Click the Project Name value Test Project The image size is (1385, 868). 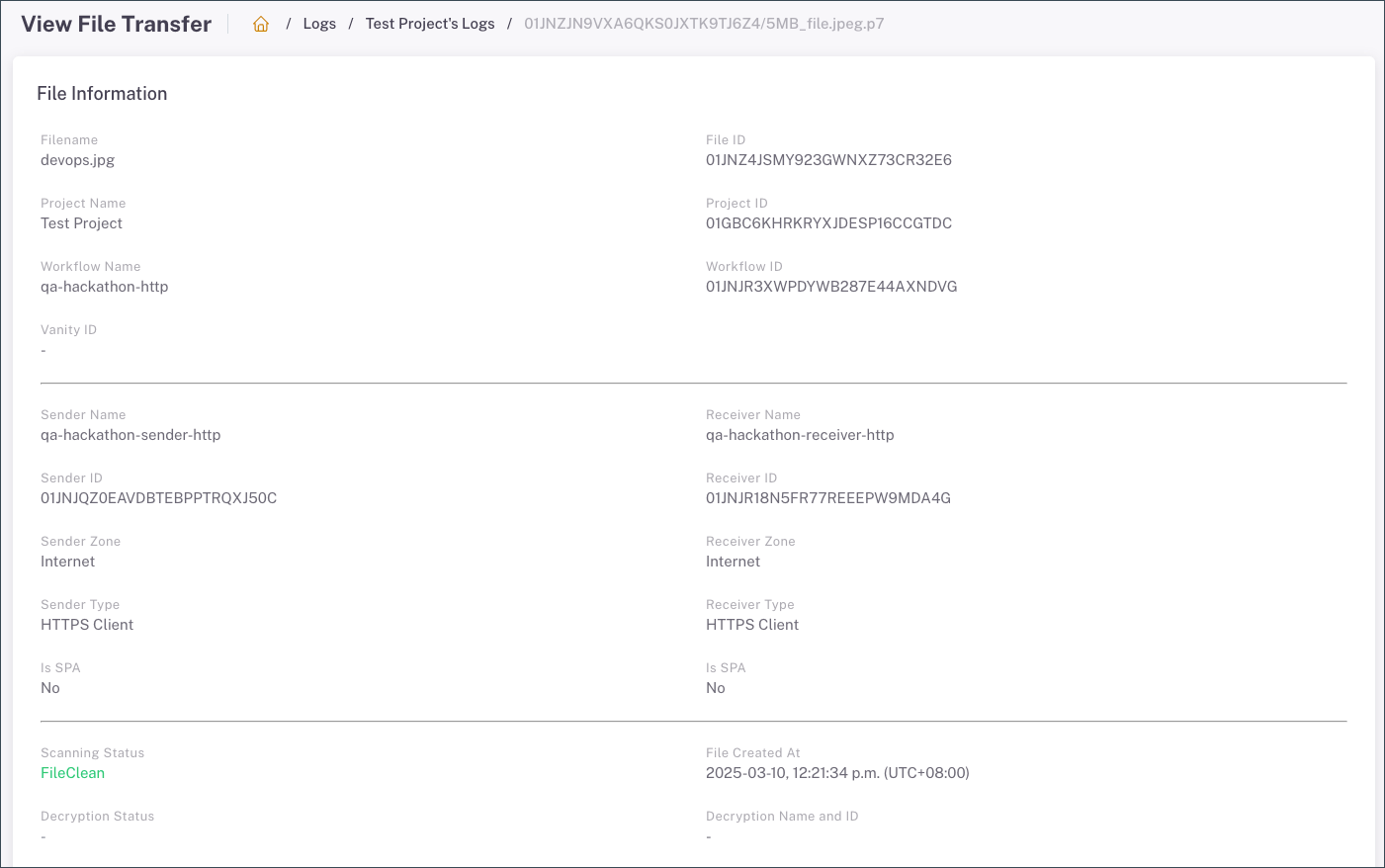(81, 223)
